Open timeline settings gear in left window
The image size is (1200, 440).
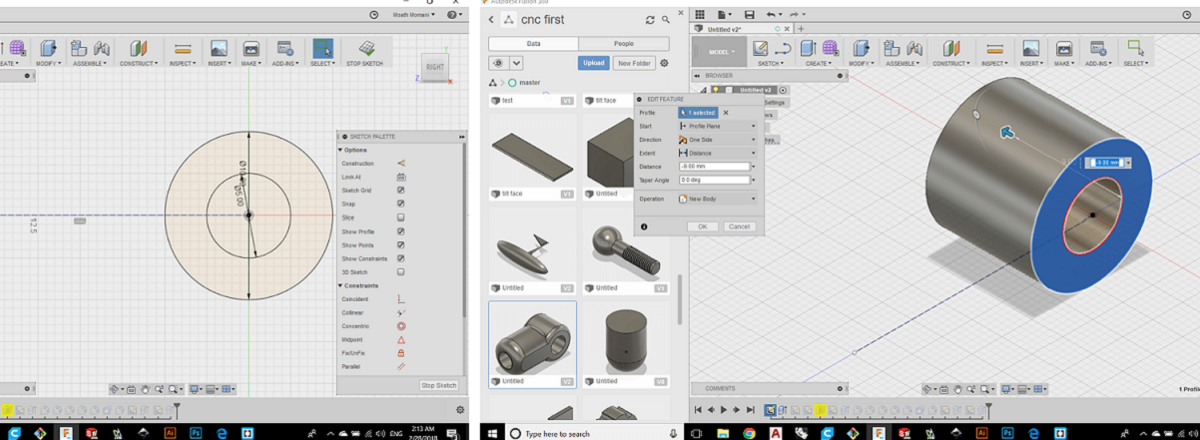point(460,409)
